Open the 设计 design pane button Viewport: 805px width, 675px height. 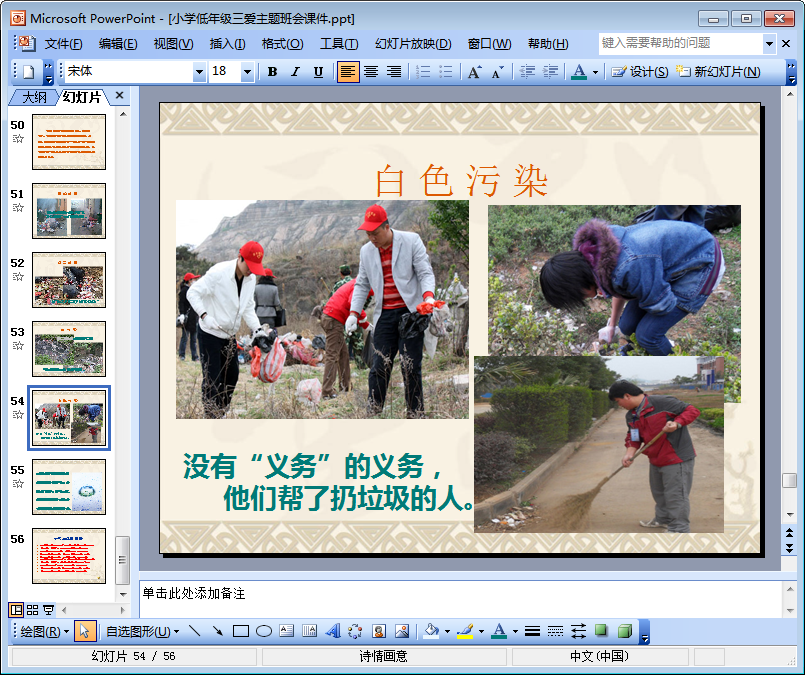[640, 72]
